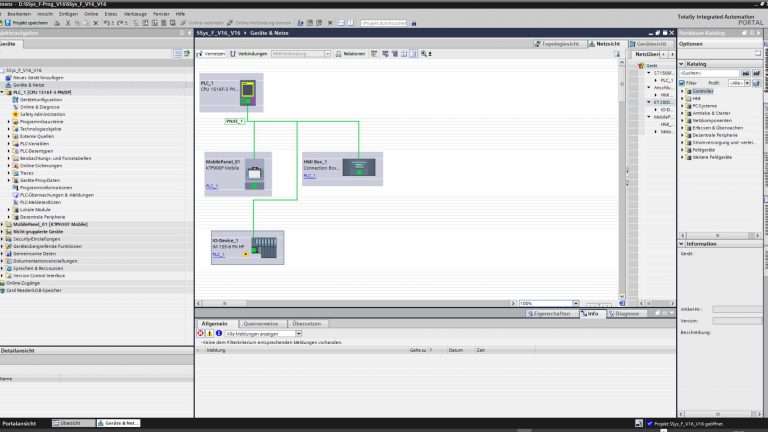Click the print icon in main toolbar
Screen dimensions: 768x432
coord(57,23)
